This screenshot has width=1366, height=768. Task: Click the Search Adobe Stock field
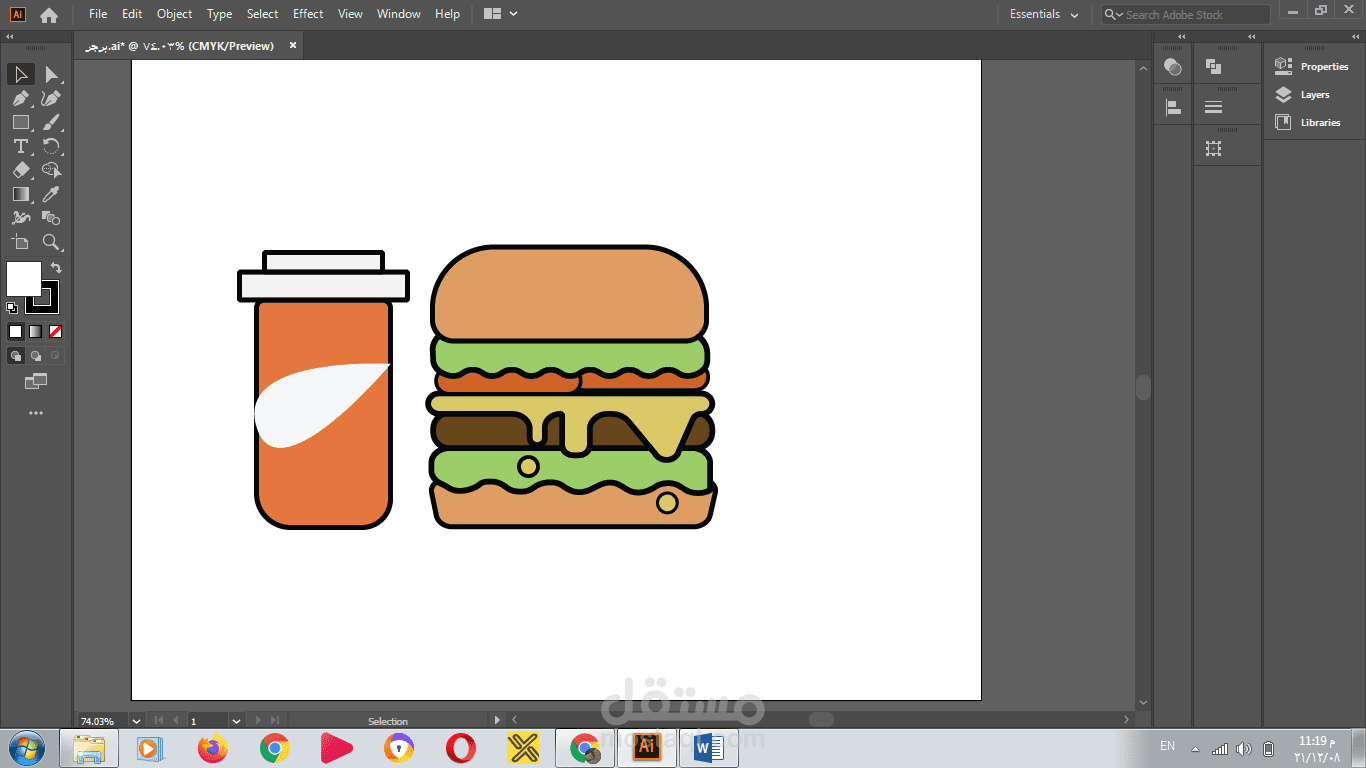coord(1186,14)
